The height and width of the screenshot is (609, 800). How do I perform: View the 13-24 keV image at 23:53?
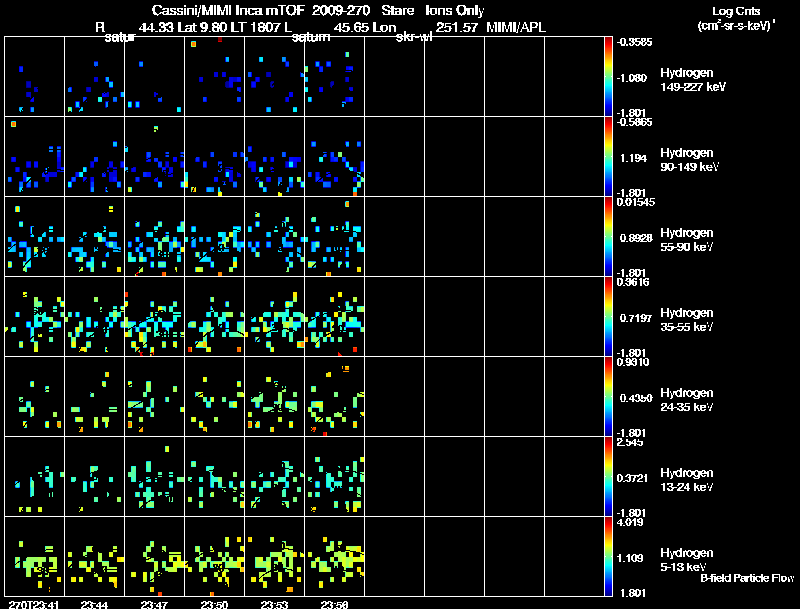[274, 477]
